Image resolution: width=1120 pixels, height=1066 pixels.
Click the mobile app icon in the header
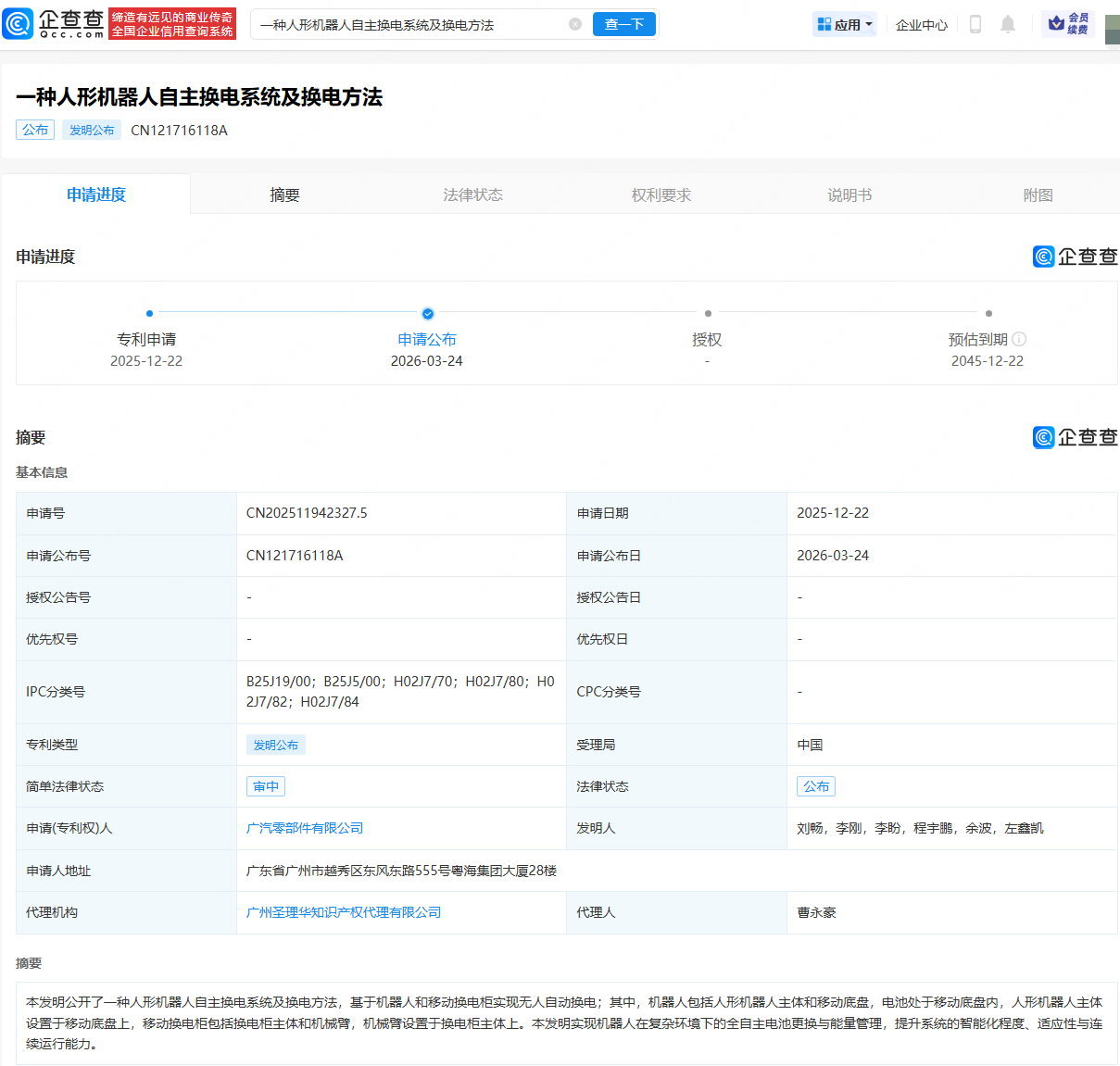point(975,24)
